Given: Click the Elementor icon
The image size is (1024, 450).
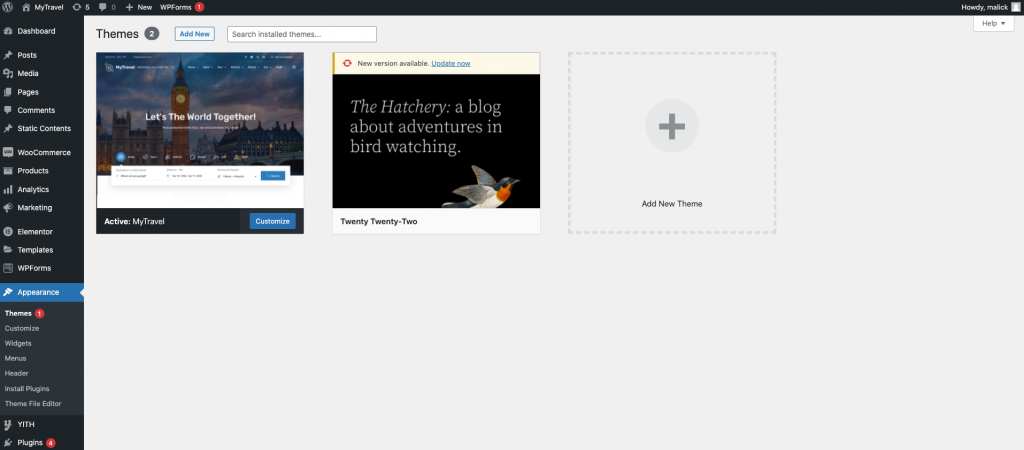Looking at the screenshot, I should tap(8, 231).
